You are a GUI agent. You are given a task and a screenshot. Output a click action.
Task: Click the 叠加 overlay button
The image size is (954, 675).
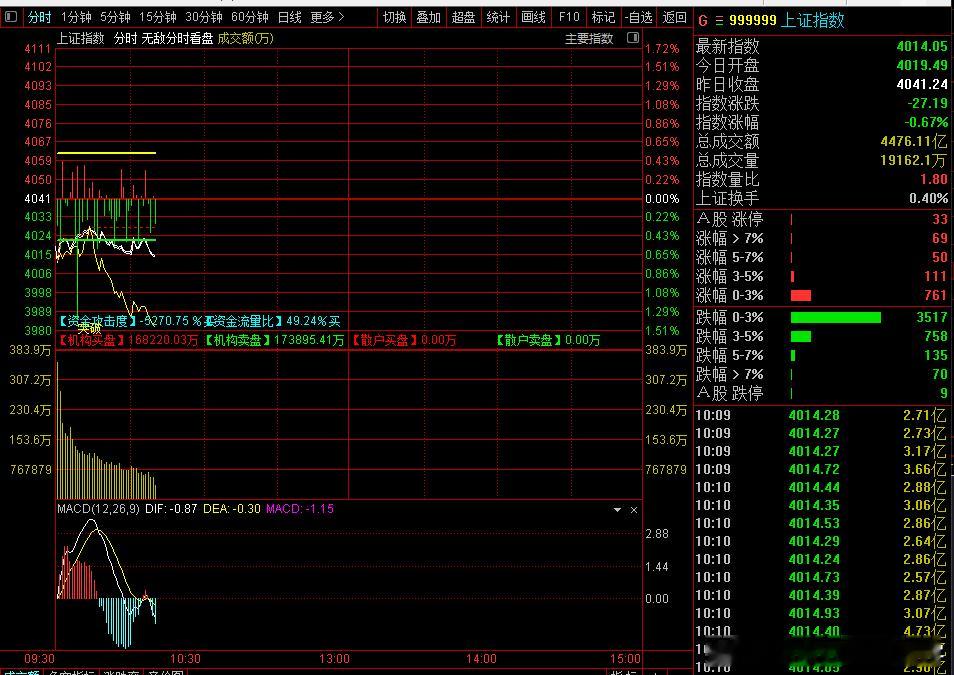428,18
